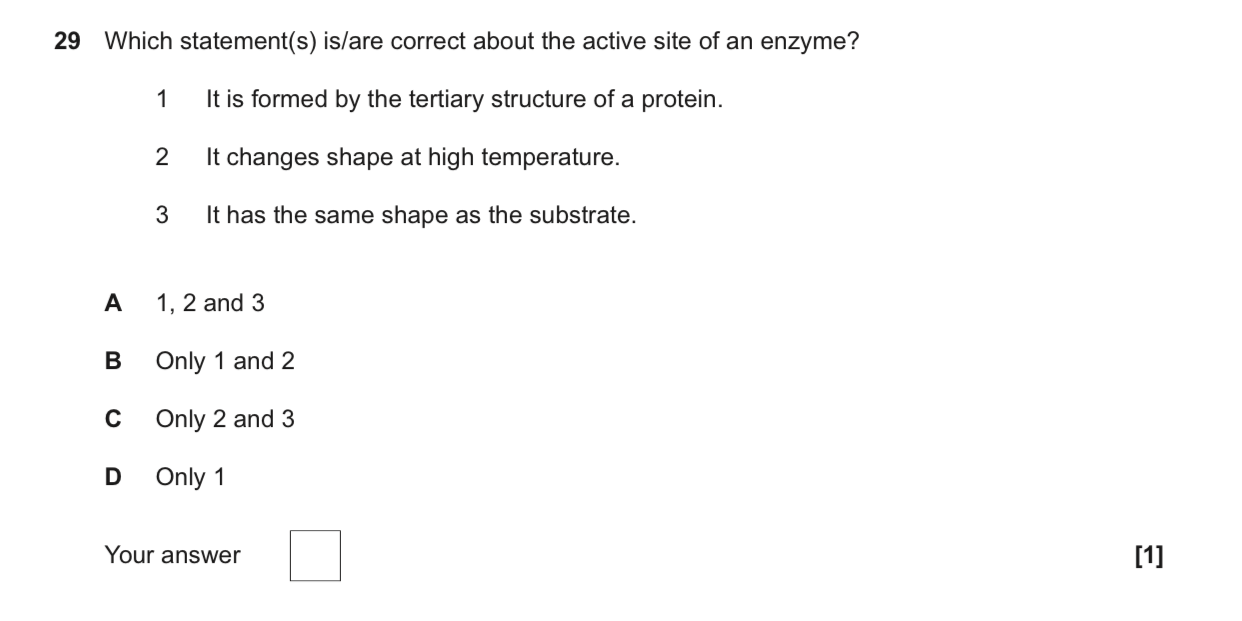Click the question number 29
Viewport: 1242px width, 621px height.
coord(66,42)
